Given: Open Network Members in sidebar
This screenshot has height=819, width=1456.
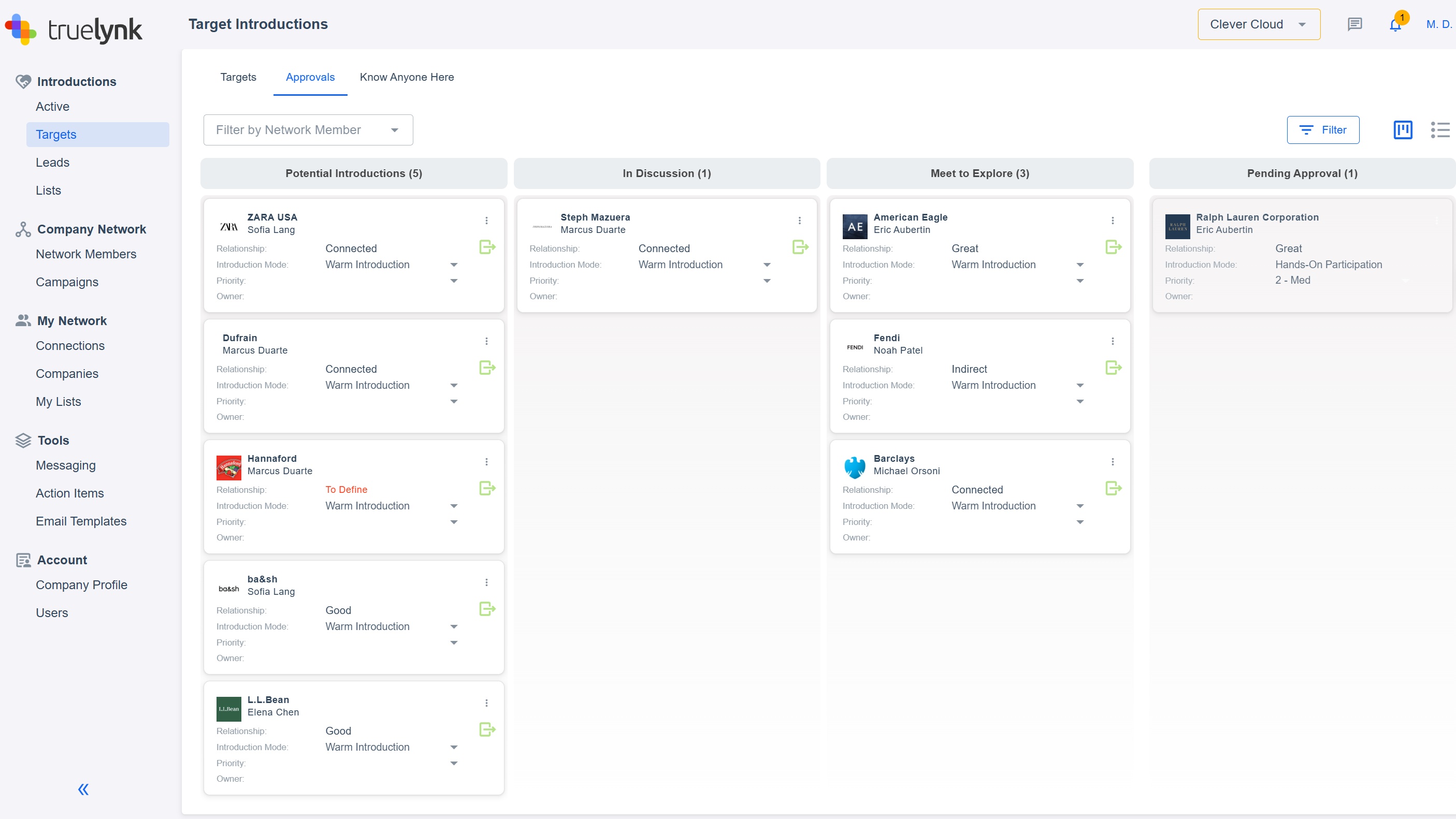Looking at the screenshot, I should click(86, 254).
